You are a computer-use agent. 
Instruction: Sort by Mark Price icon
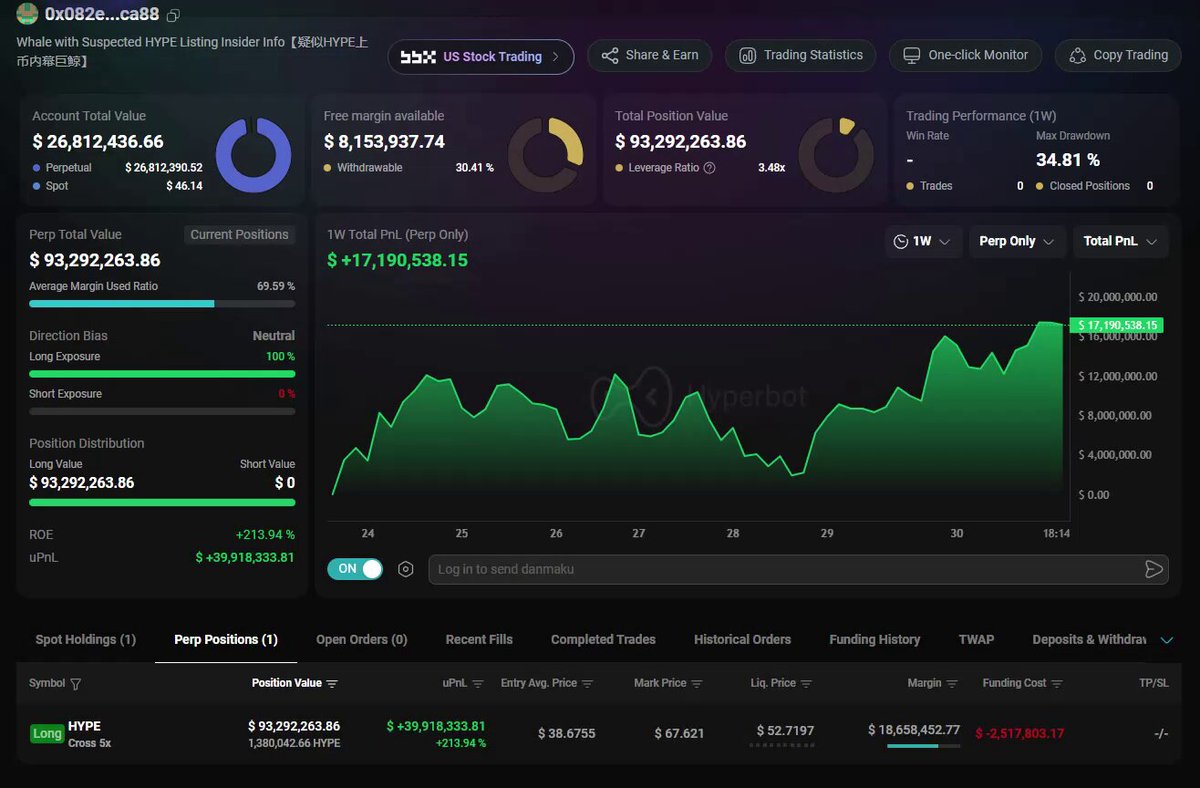697,684
